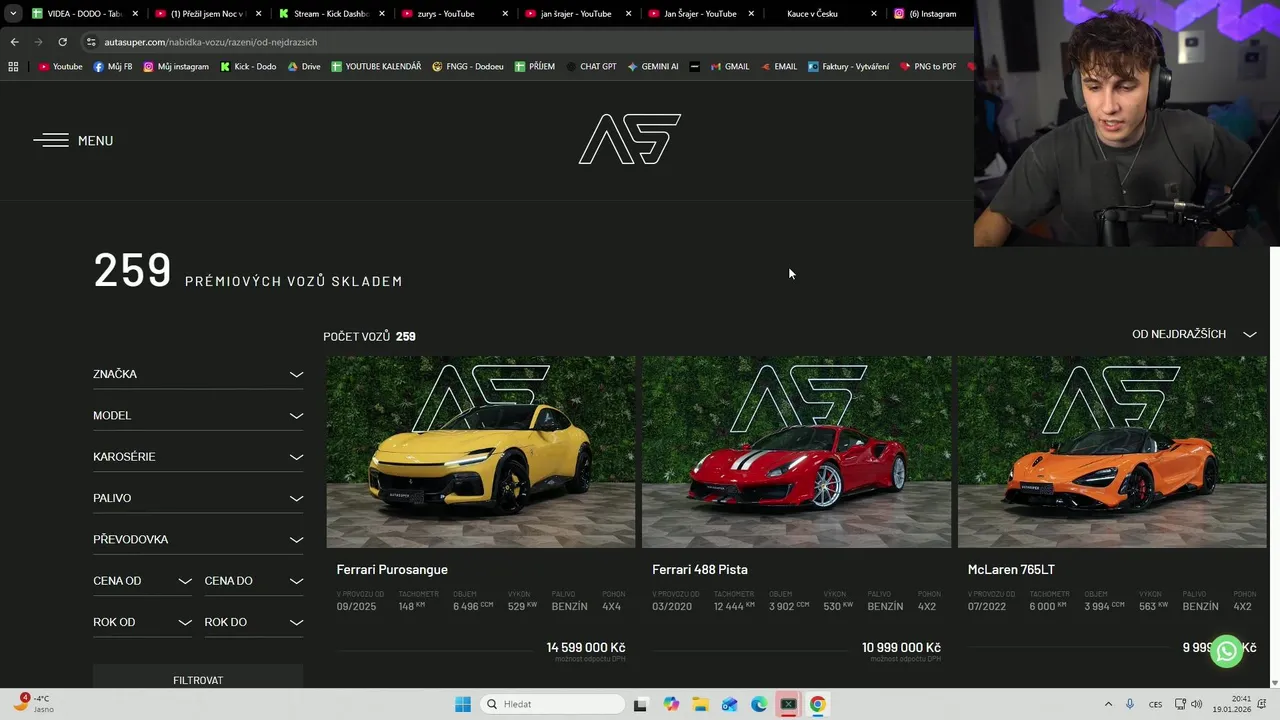Viewport: 1280px width, 720px height.
Task: Open the Můj FB bookmark
Action: [x=113, y=67]
